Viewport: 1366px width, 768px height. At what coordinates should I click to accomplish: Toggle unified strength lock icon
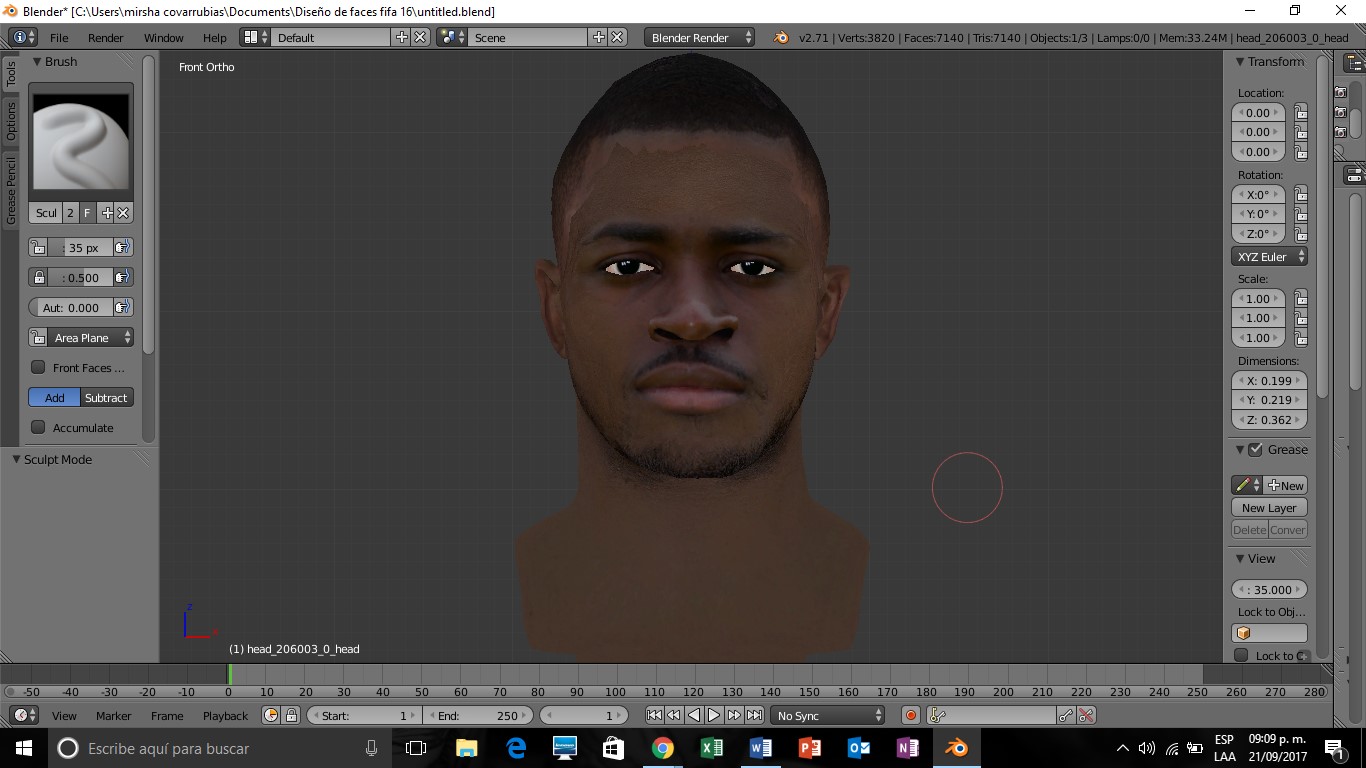(38, 277)
